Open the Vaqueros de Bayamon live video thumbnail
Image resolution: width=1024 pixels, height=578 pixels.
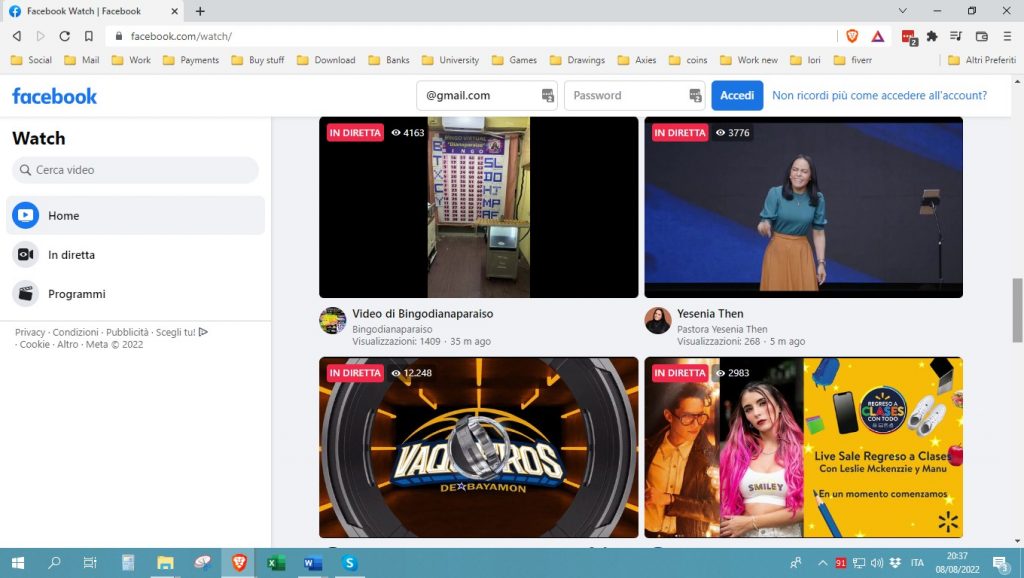pyautogui.click(x=478, y=447)
